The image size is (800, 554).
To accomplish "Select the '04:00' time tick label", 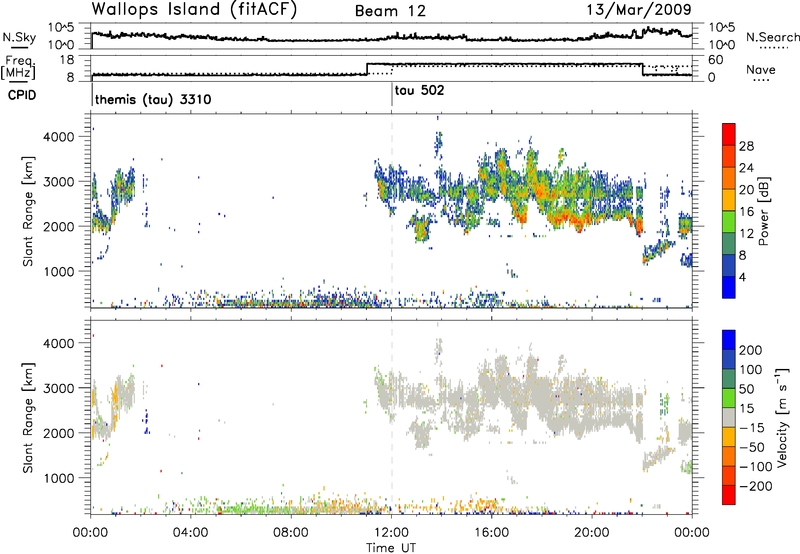I will 191,533.
